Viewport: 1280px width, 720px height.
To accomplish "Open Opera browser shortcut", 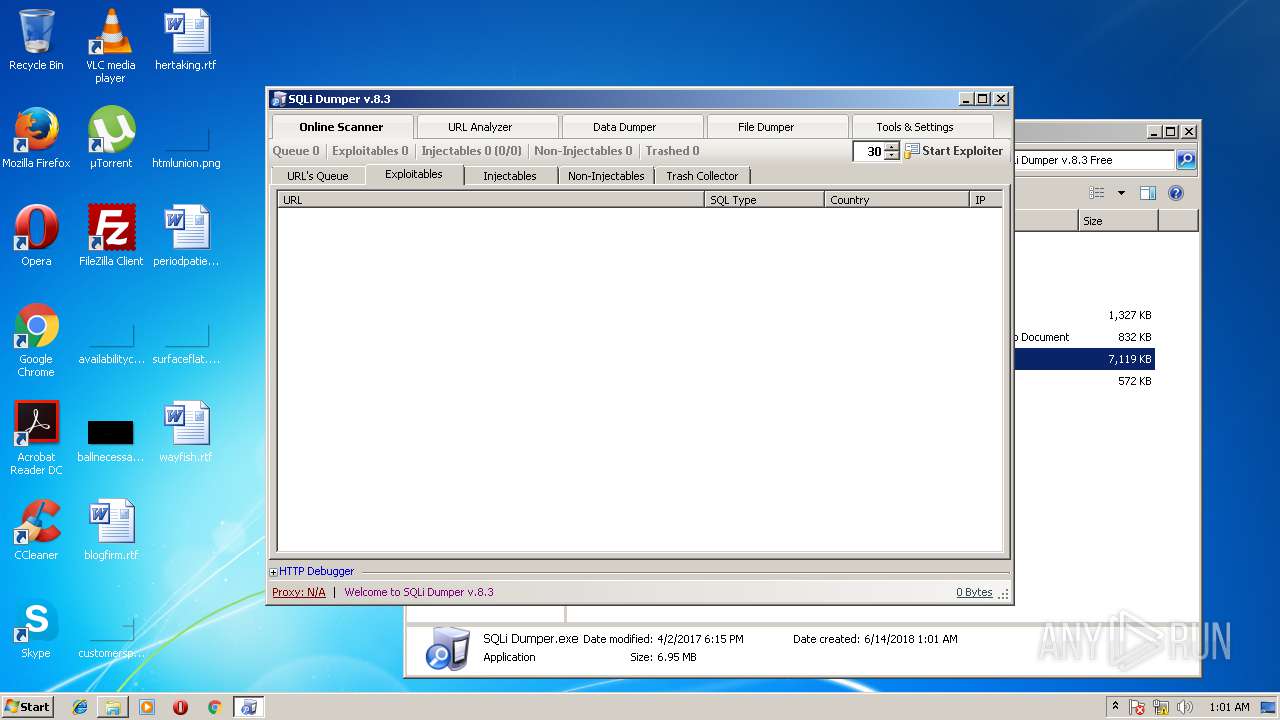I will tap(36, 236).
